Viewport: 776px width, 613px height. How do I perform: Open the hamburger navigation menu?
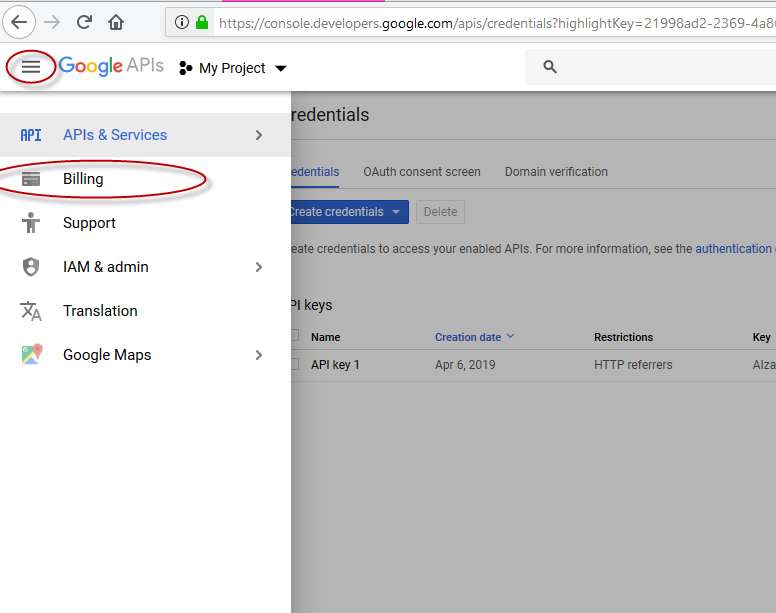coord(31,67)
